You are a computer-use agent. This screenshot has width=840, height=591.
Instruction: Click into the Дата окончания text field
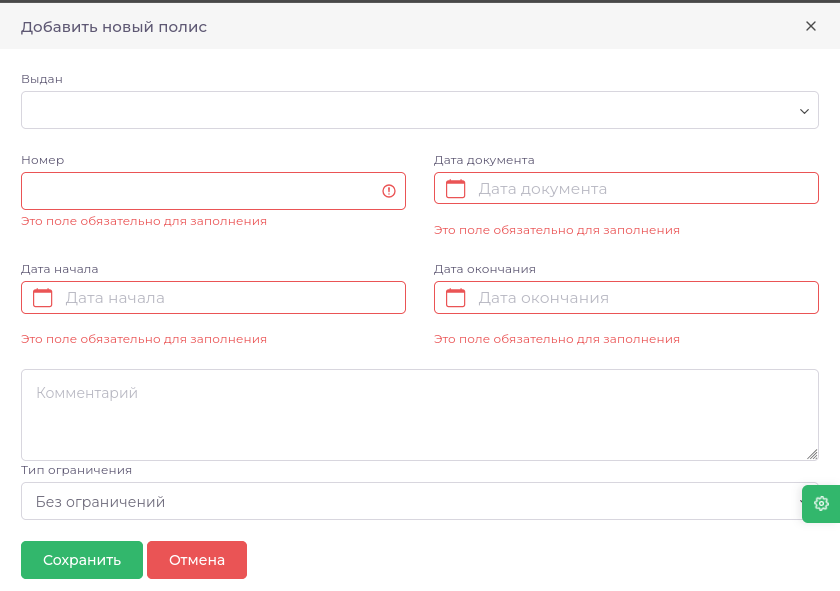click(640, 297)
